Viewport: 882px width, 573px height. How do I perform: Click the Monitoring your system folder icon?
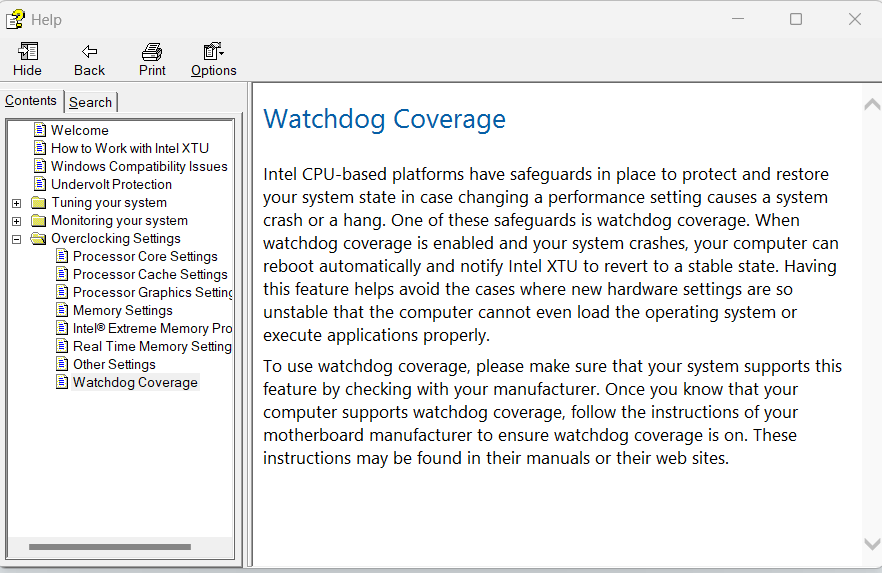(39, 220)
